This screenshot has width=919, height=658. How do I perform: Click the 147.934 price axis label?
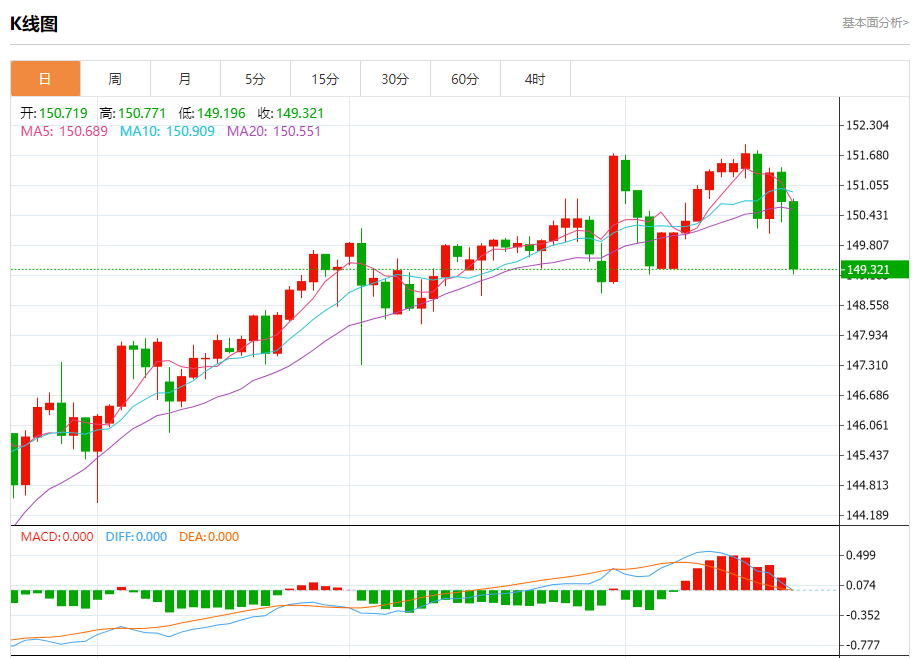pyautogui.click(x=867, y=335)
